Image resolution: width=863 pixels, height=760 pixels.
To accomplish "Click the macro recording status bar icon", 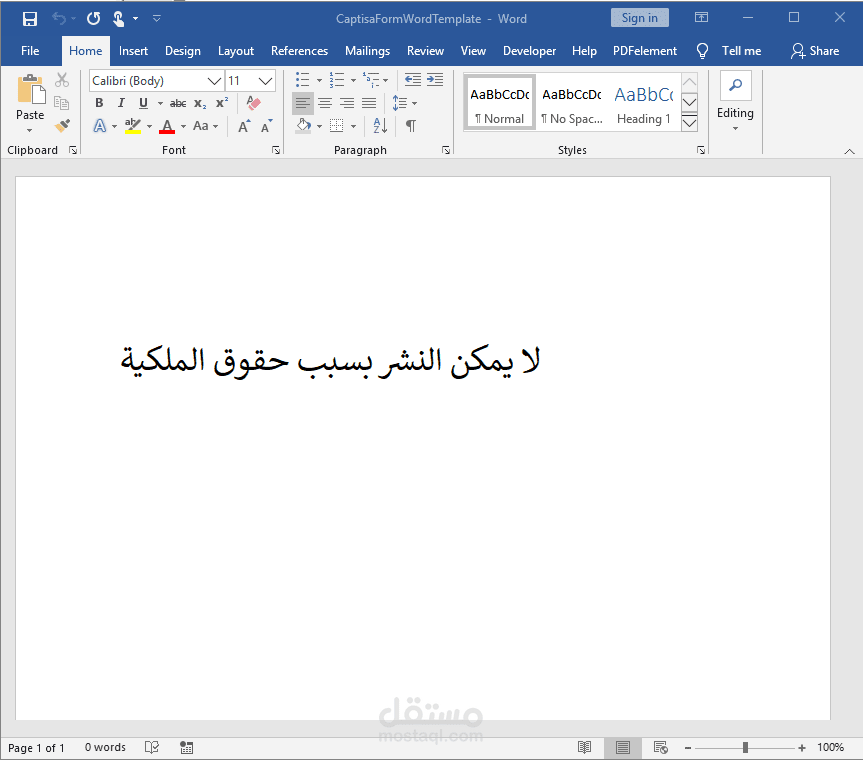I will [x=187, y=747].
